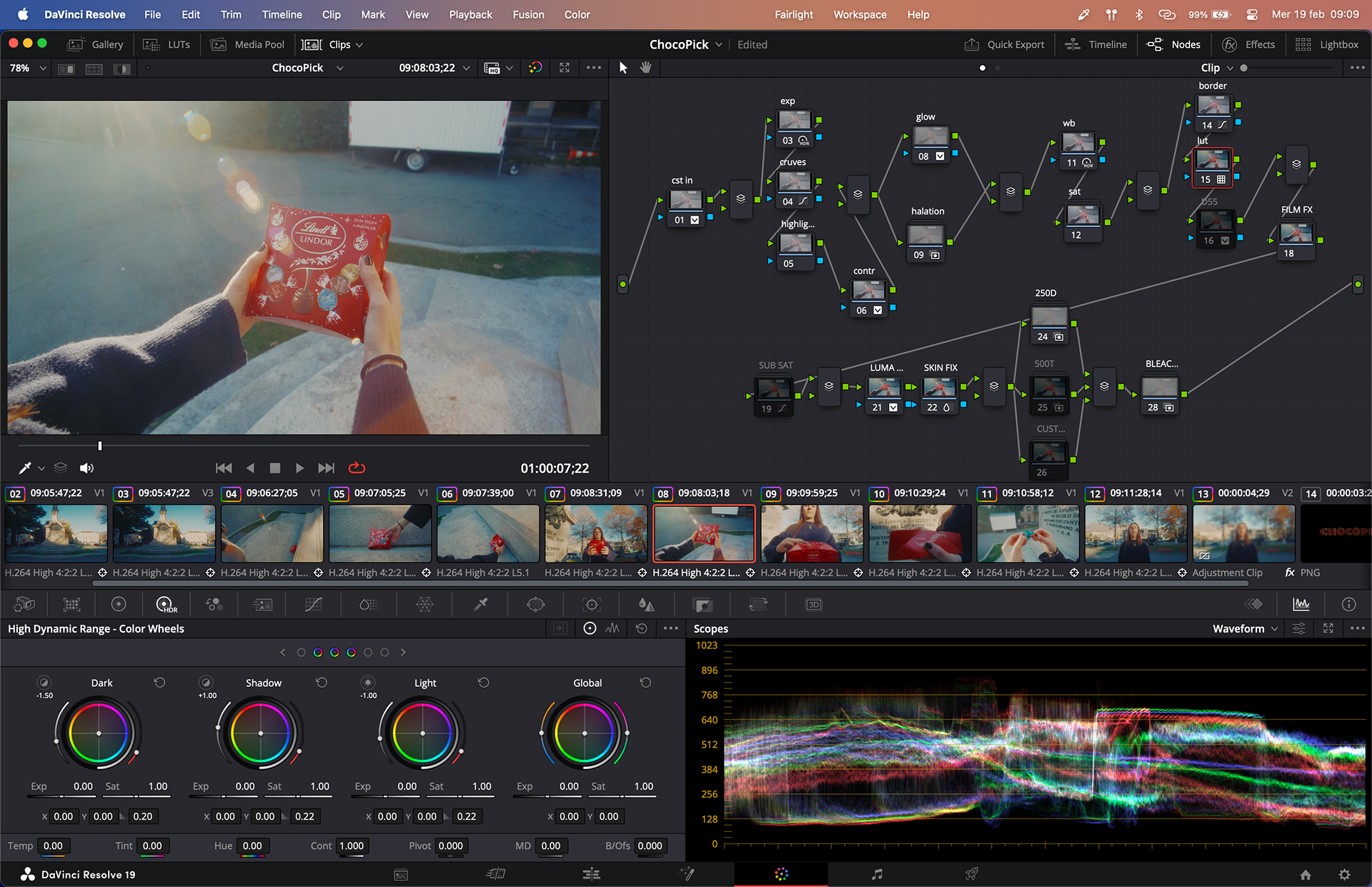
Task: Click the viewer scrubber playhead
Action: (100, 446)
